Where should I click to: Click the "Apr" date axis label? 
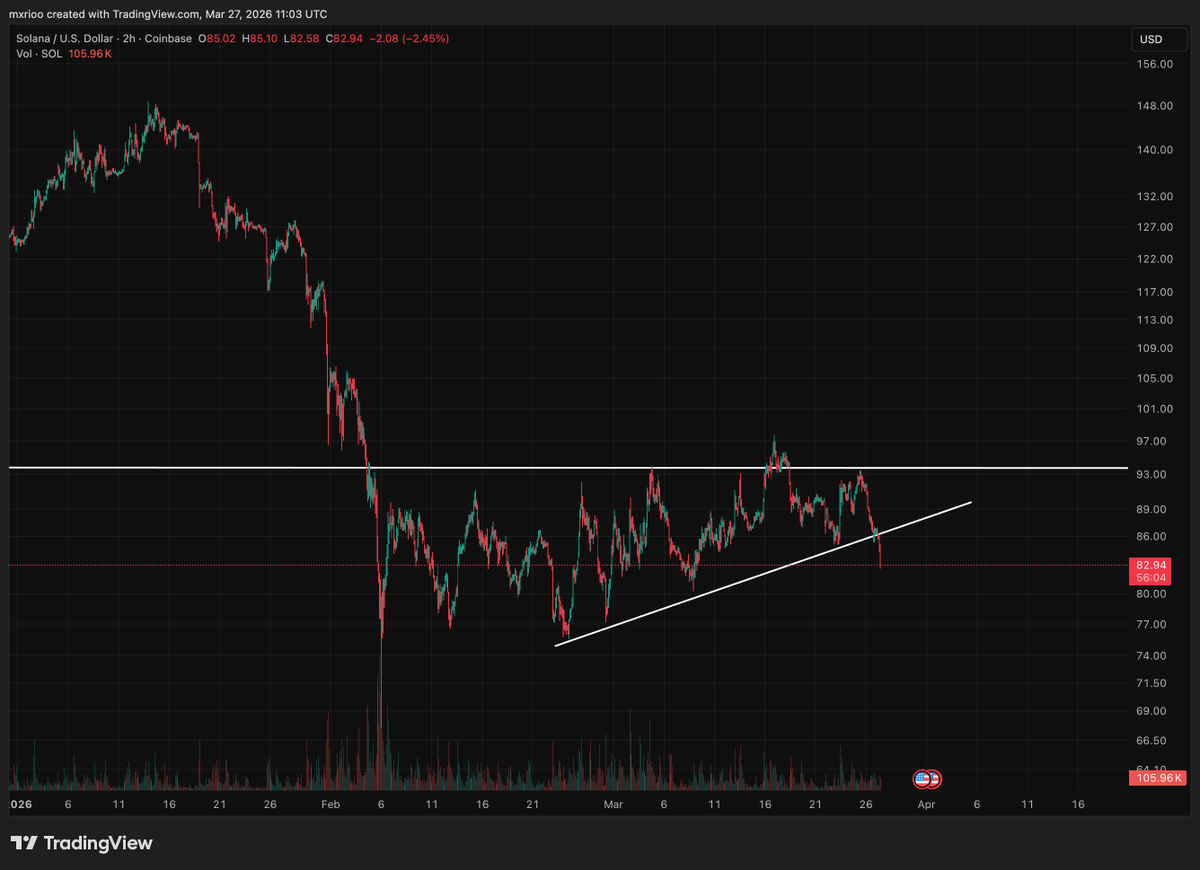pyautogui.click(x=926, y=804)
